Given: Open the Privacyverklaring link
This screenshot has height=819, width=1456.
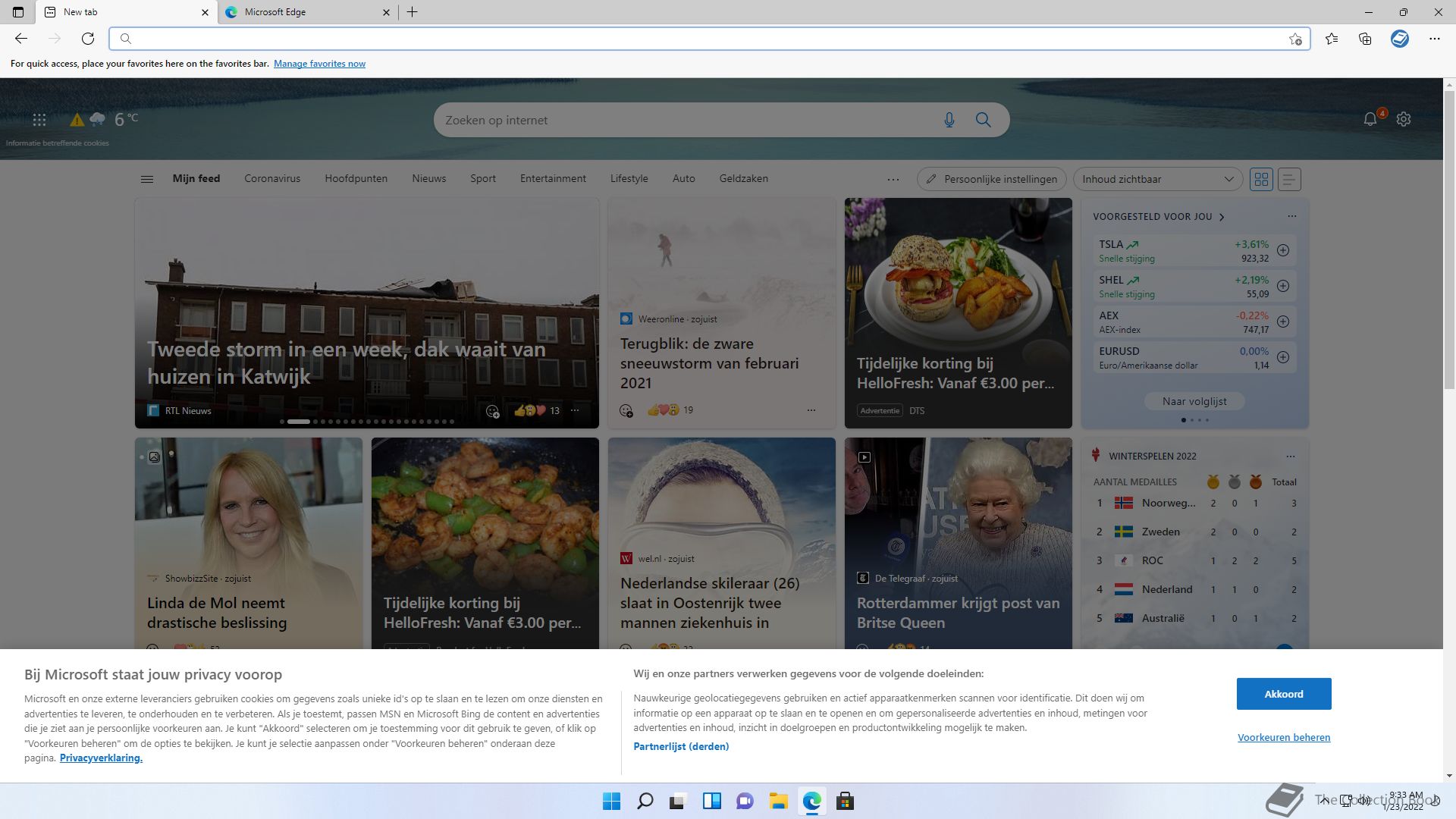Looking at the screenshot, I should pyautogui.click(x=101, y=758).
